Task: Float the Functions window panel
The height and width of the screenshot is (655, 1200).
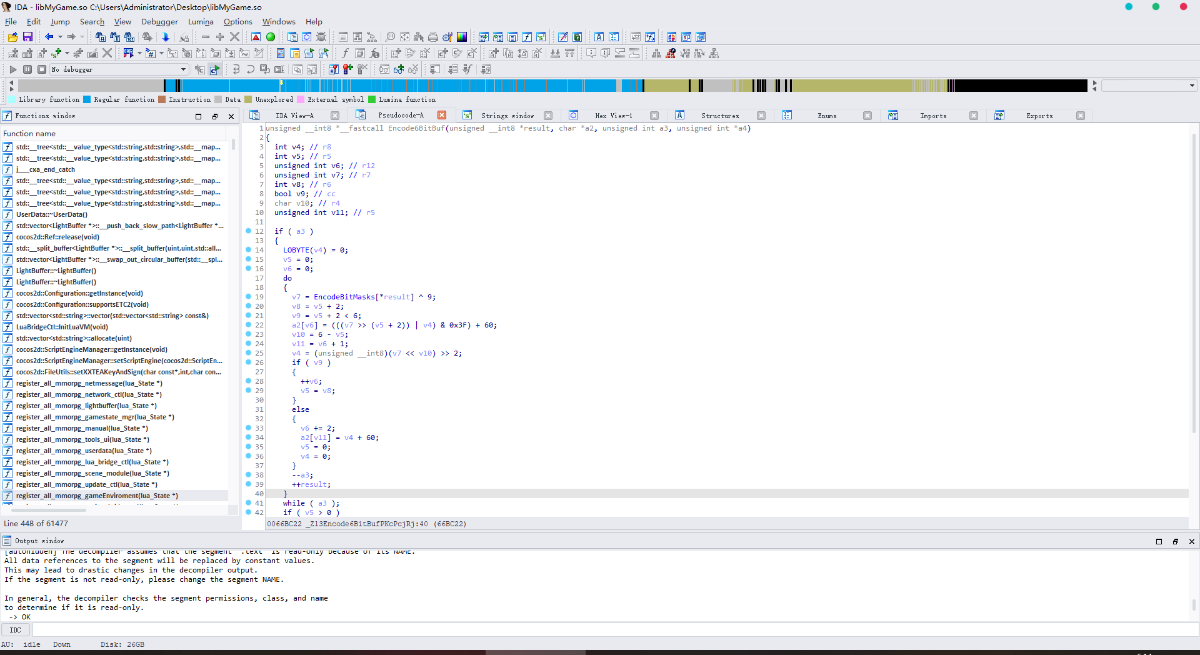Action: tap(214, 116)
